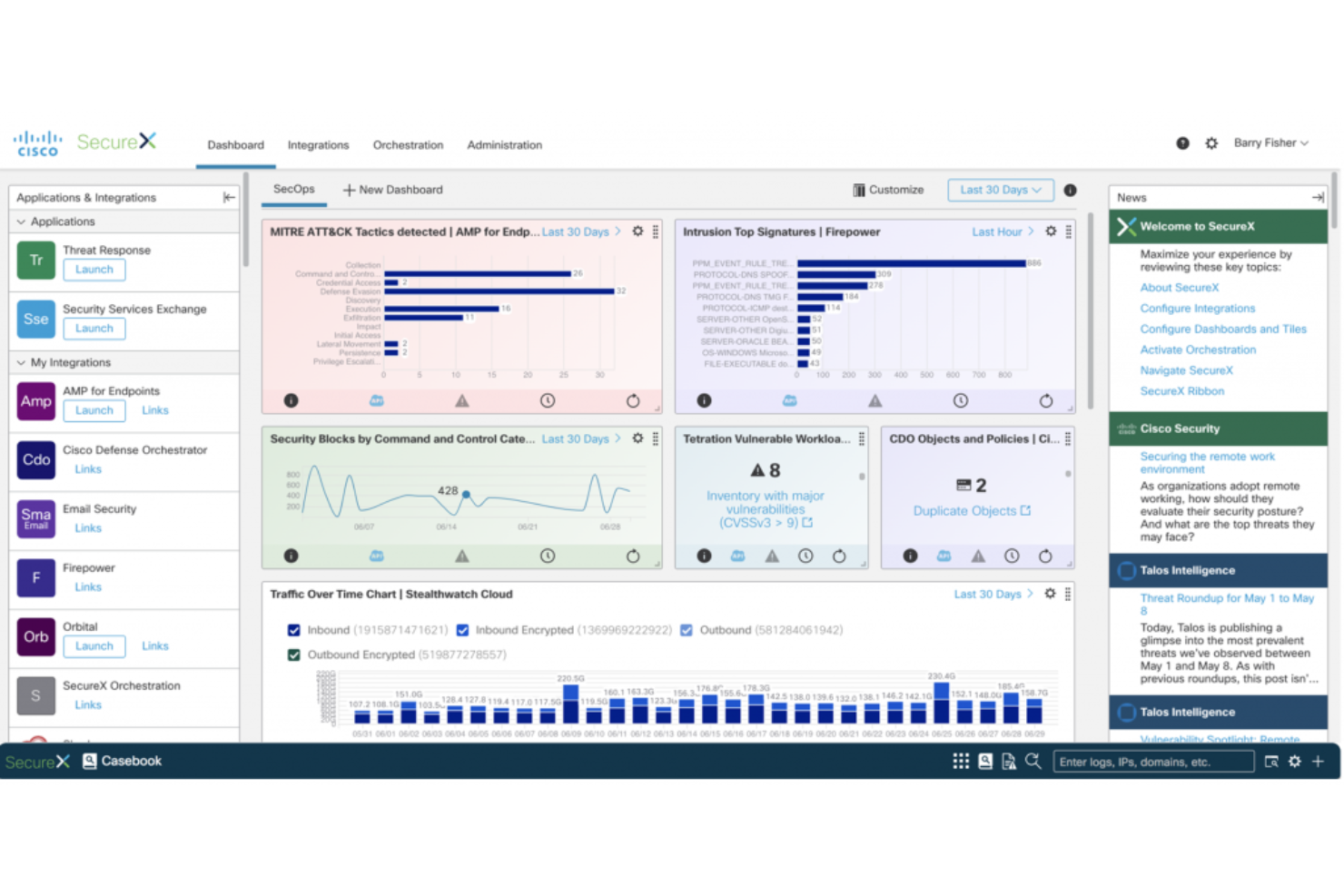Open the settings gear on Intrusion Top Signatures tile
Screen dimensions: 1344x896
1050,231
